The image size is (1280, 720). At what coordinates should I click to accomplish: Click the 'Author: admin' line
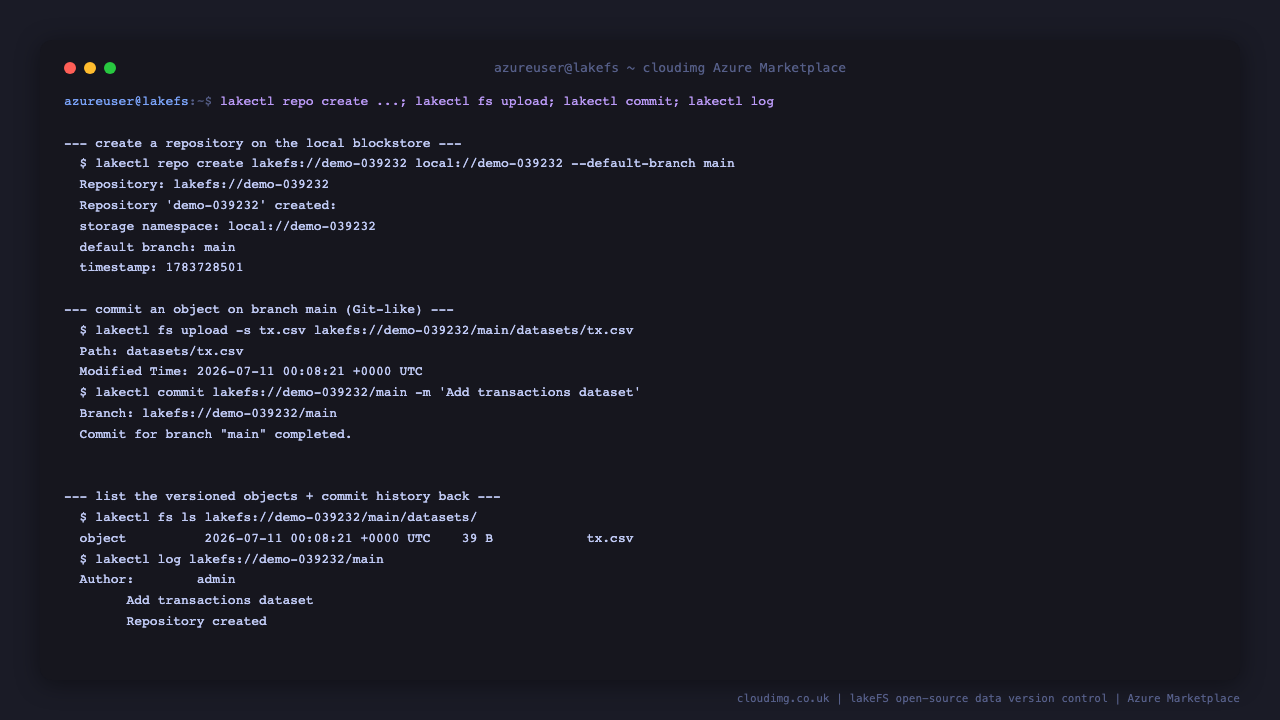[158, 579]
